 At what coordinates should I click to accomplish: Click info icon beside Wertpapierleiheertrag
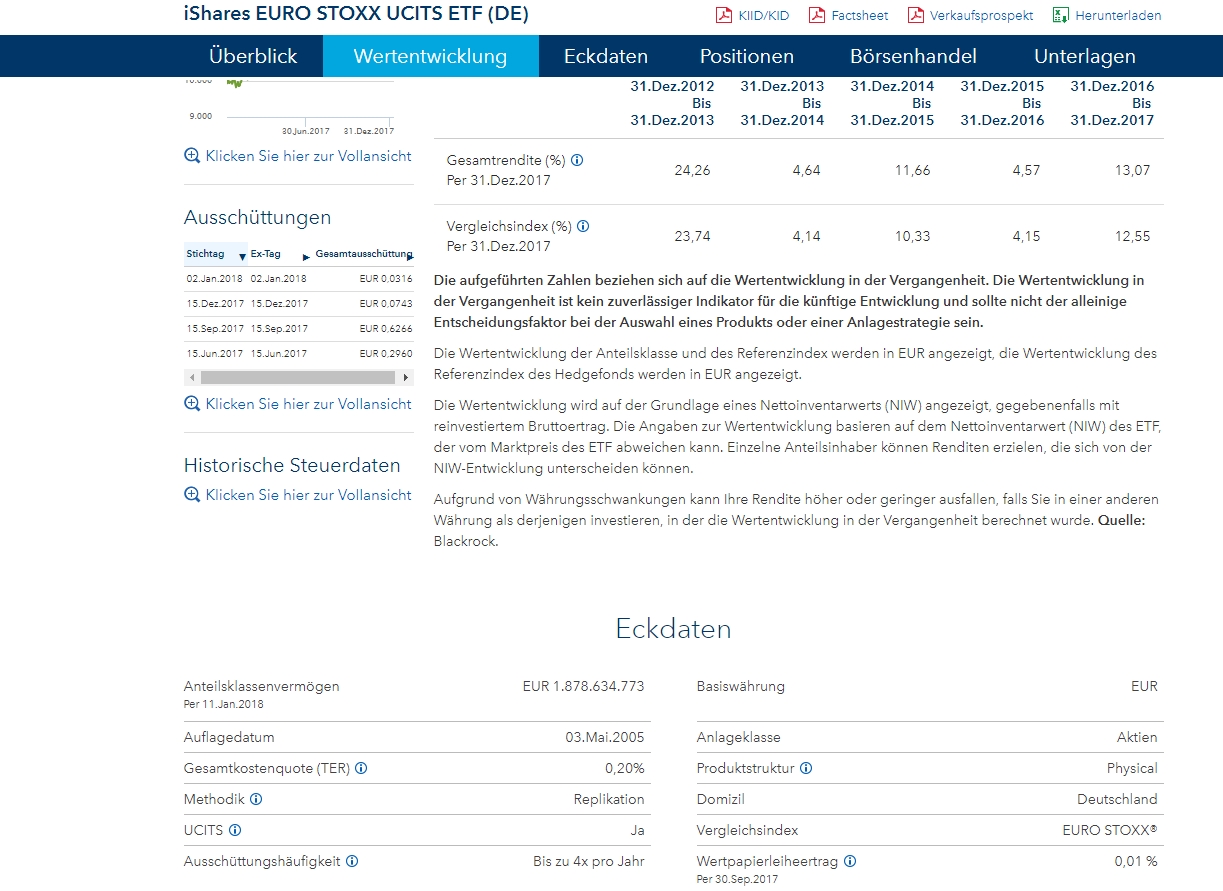(x=850, y=861)
